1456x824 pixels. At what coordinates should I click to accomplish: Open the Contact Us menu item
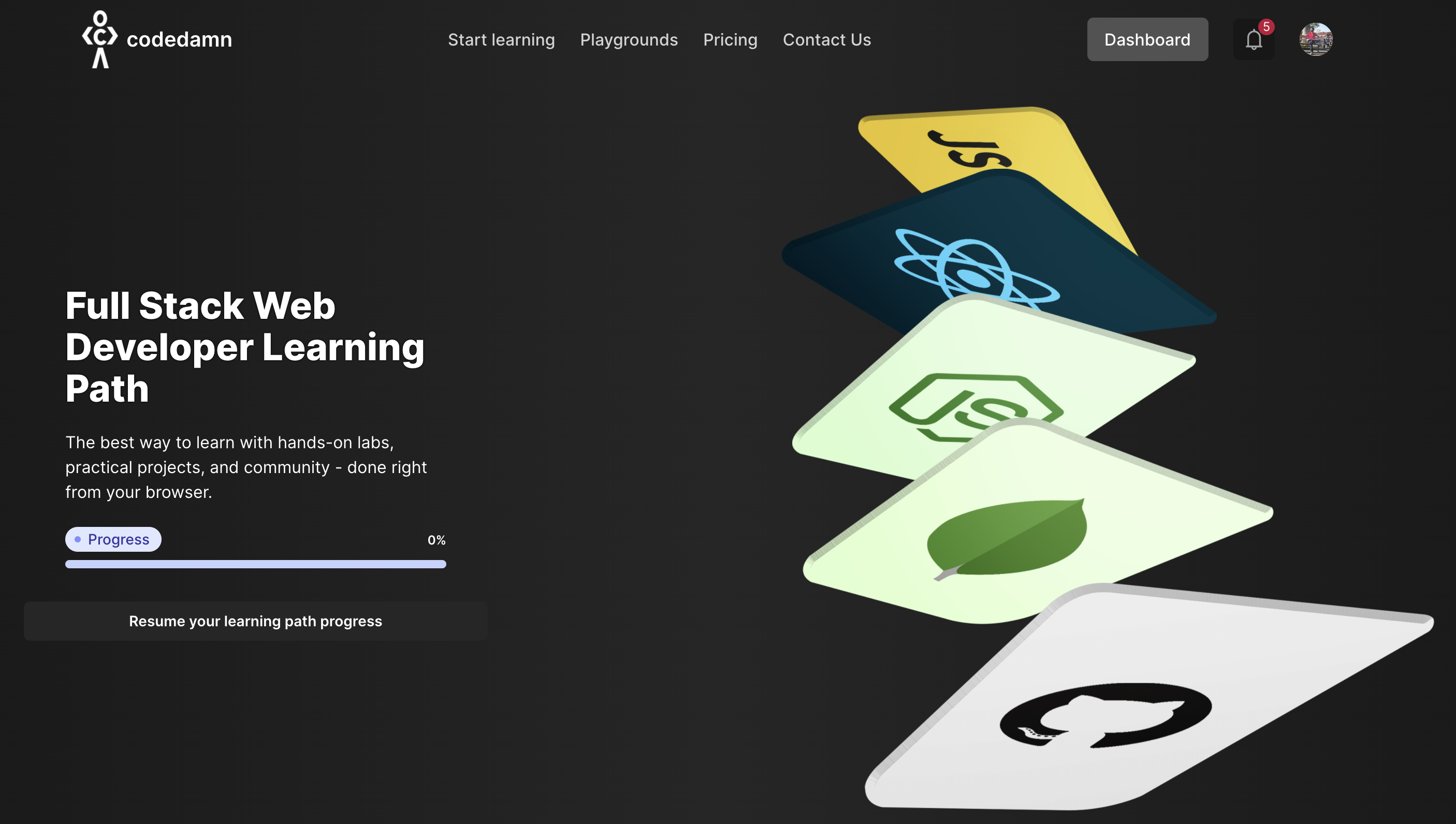click(x=826, y=39)
